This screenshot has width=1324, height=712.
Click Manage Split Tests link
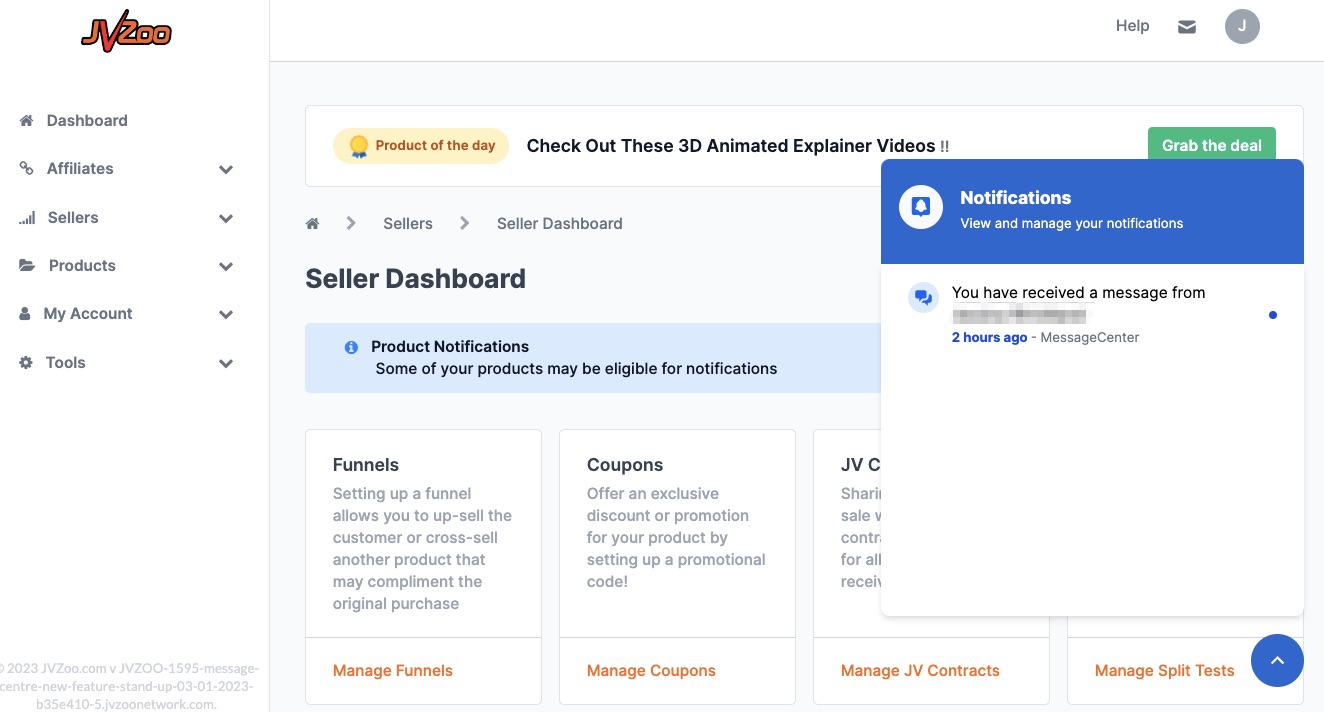[1165, 670]
